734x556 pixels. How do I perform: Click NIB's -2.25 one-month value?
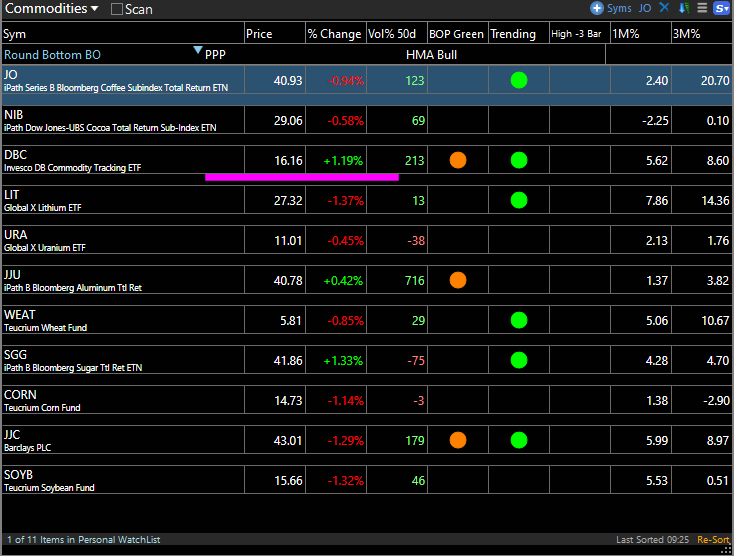(x=655, y=121)
